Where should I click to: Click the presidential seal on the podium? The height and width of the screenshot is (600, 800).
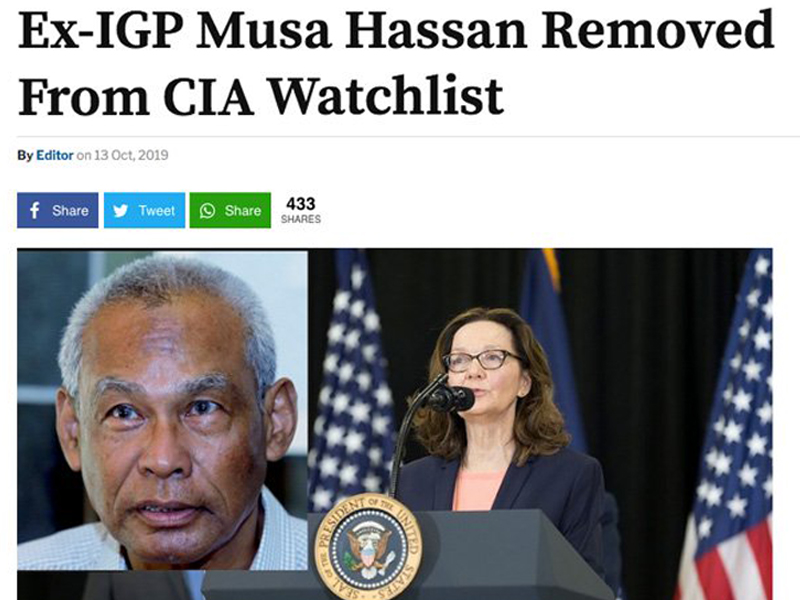coord(368,547)
